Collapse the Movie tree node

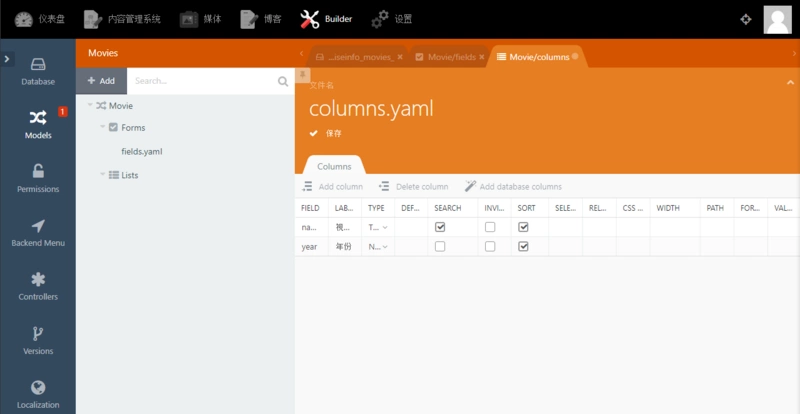click(90, 105)
